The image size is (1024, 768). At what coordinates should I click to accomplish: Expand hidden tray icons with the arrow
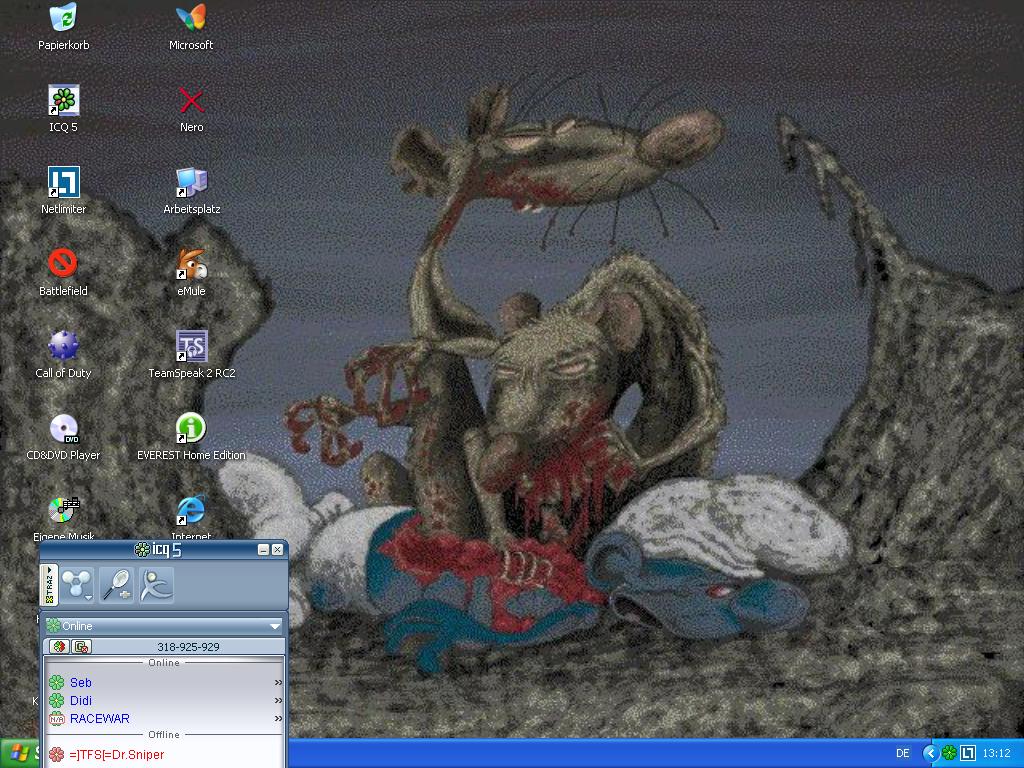(930, 754)
